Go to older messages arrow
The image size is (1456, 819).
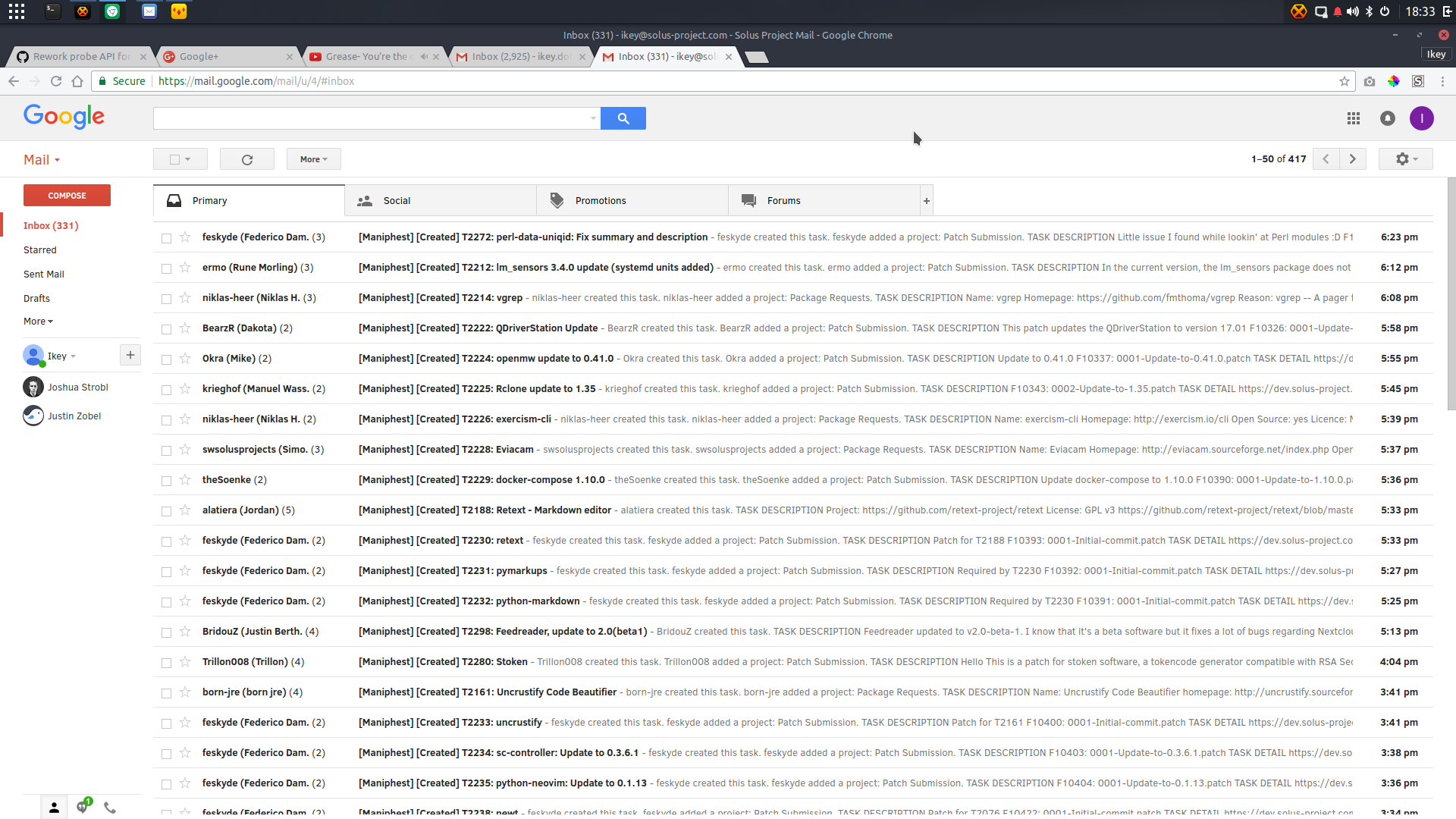point(1353,159)
